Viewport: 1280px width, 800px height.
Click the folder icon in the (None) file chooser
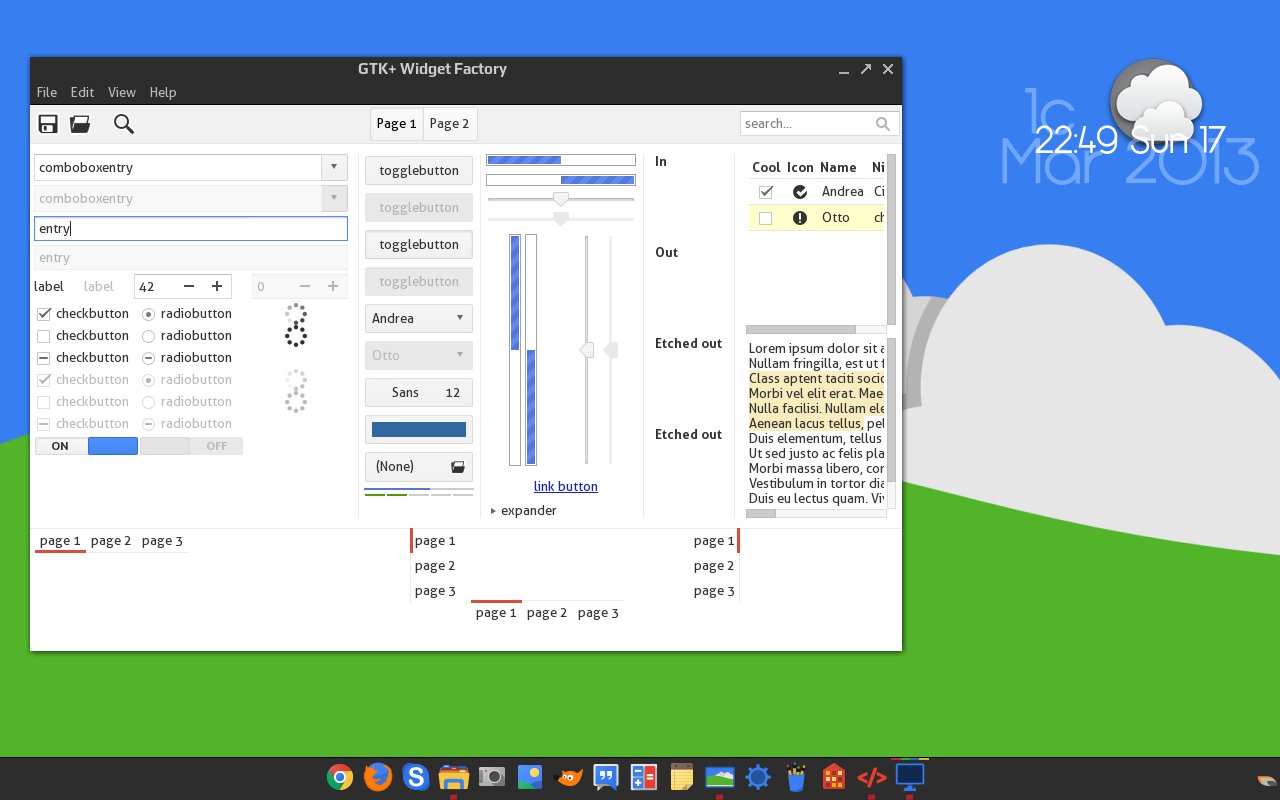coord(458,467)
